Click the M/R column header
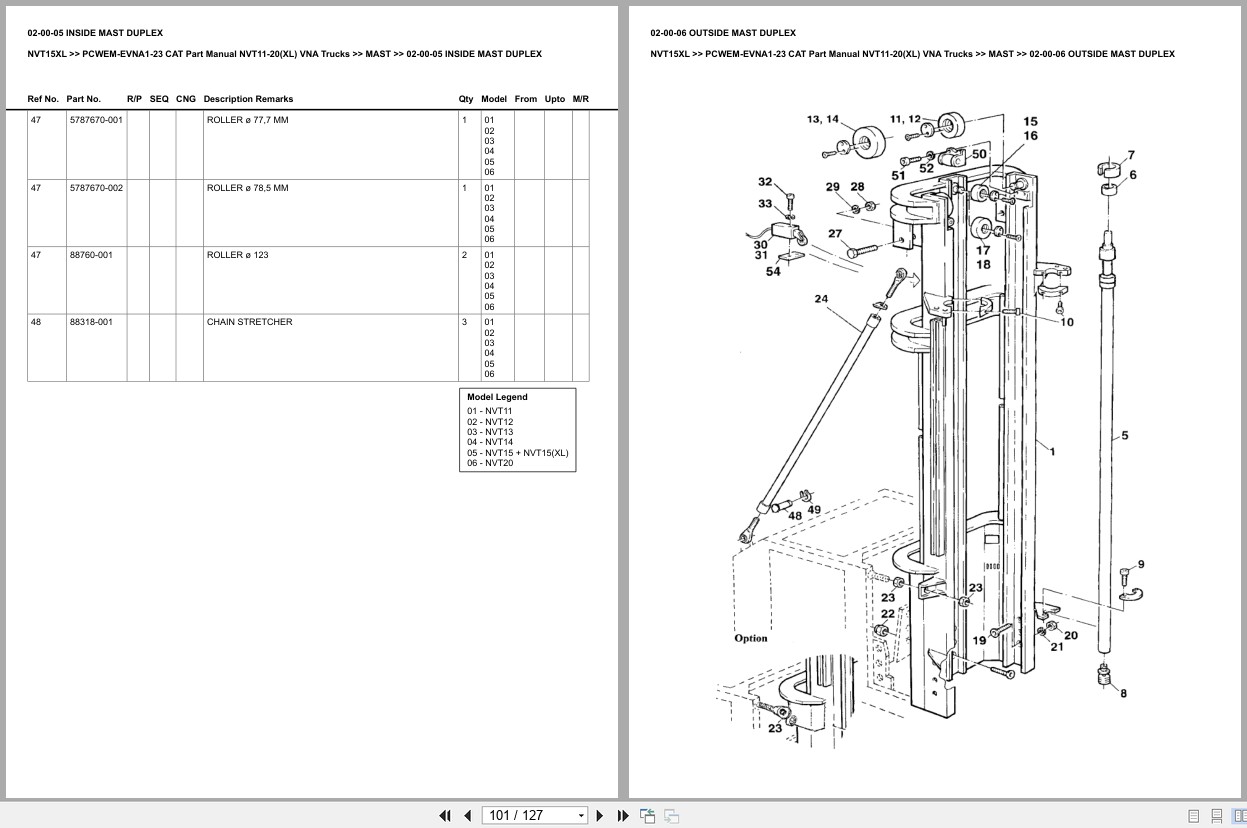This screenshot has width=1247, height=828. (x=581, y=99)
